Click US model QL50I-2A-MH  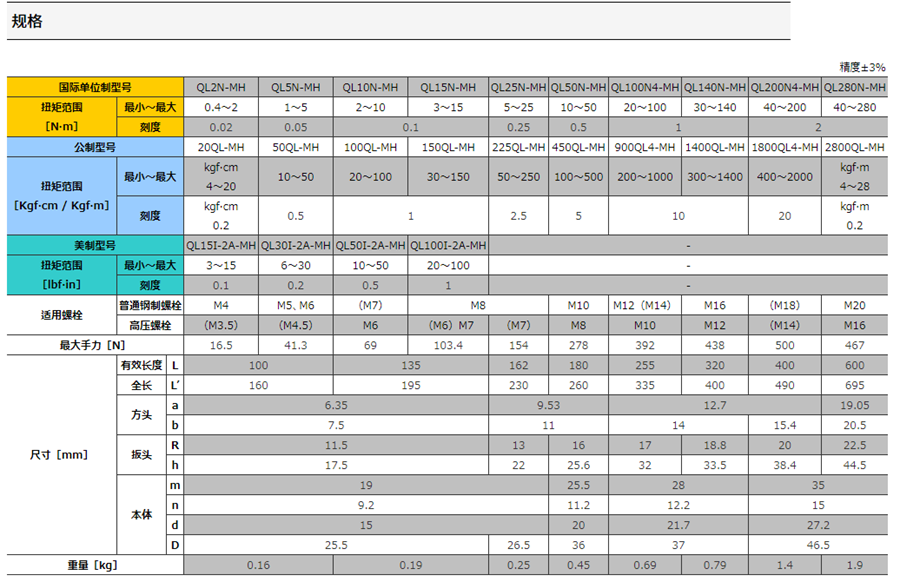click(x=370, y=245)
